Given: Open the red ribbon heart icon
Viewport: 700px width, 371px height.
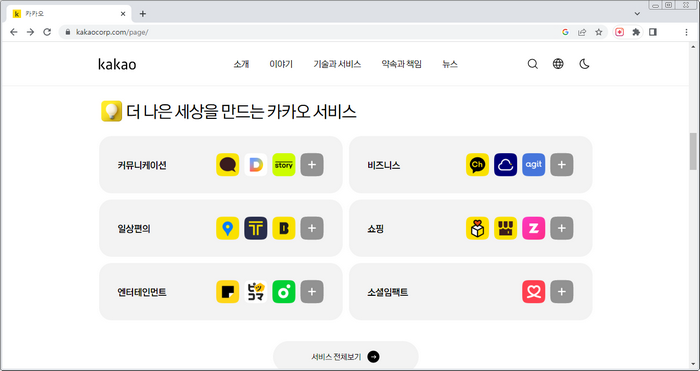Looking at the screenshot, I should [x=533, y=292].
